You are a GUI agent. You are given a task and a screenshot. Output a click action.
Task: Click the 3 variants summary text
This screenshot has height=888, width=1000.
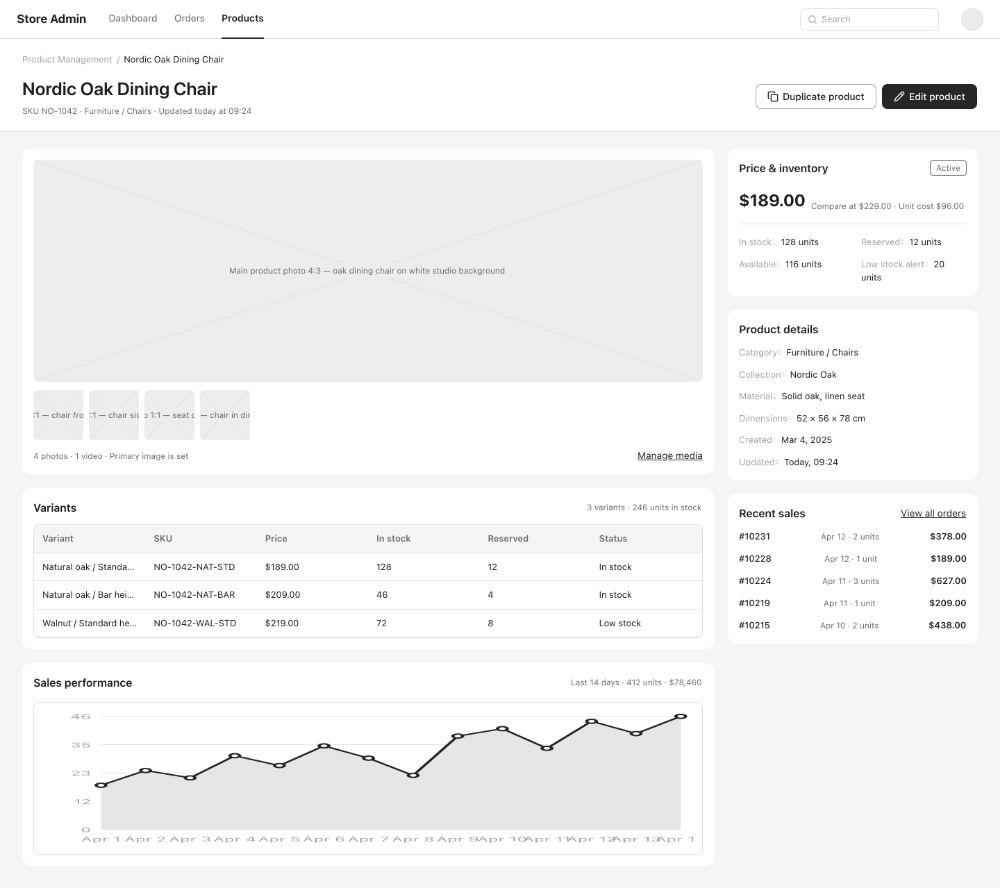(644, 507)
